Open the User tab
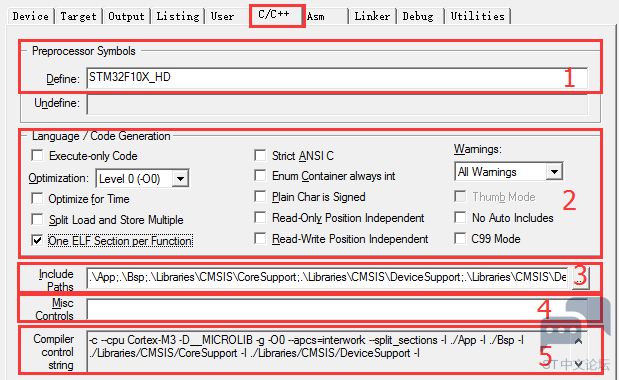This screenshot has height=380, width=619. click(223, 16)
